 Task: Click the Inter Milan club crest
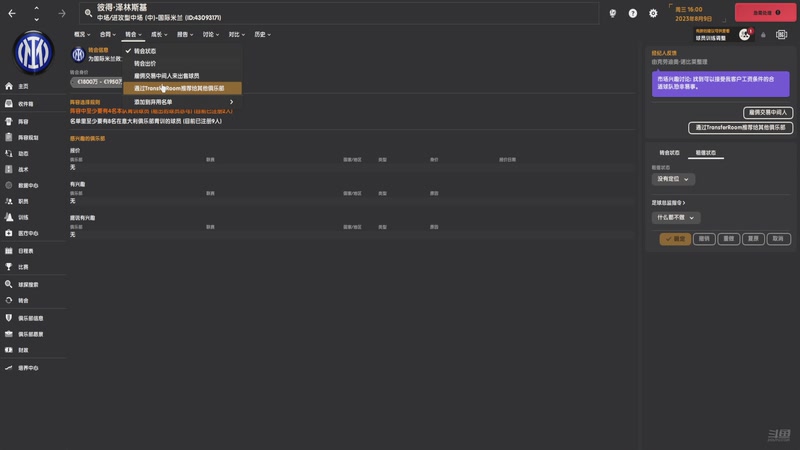pos(33,52)
